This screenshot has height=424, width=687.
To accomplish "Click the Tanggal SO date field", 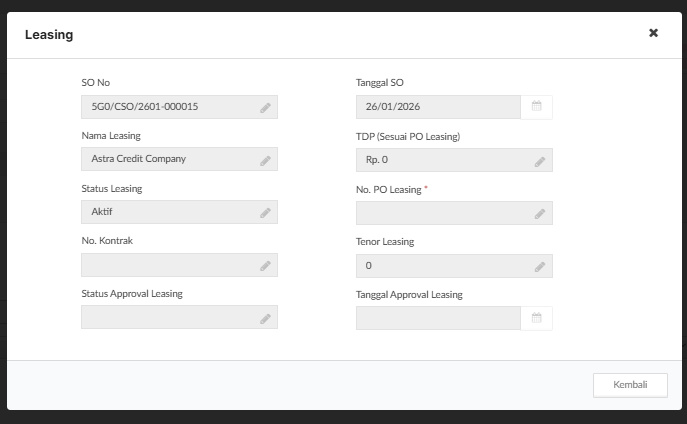I will click(x=437, y=107).
